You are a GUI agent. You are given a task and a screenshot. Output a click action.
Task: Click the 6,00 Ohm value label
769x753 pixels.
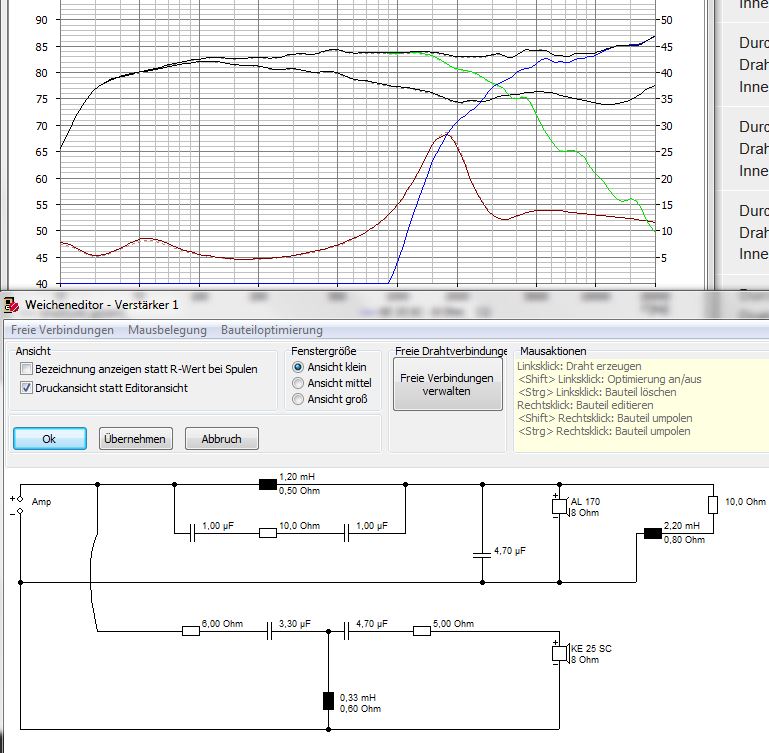click(223, 624)
